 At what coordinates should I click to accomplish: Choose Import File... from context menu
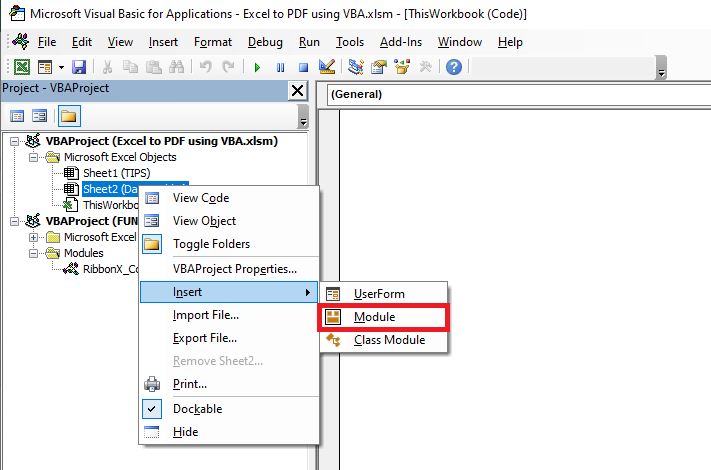tap(229, 315)
